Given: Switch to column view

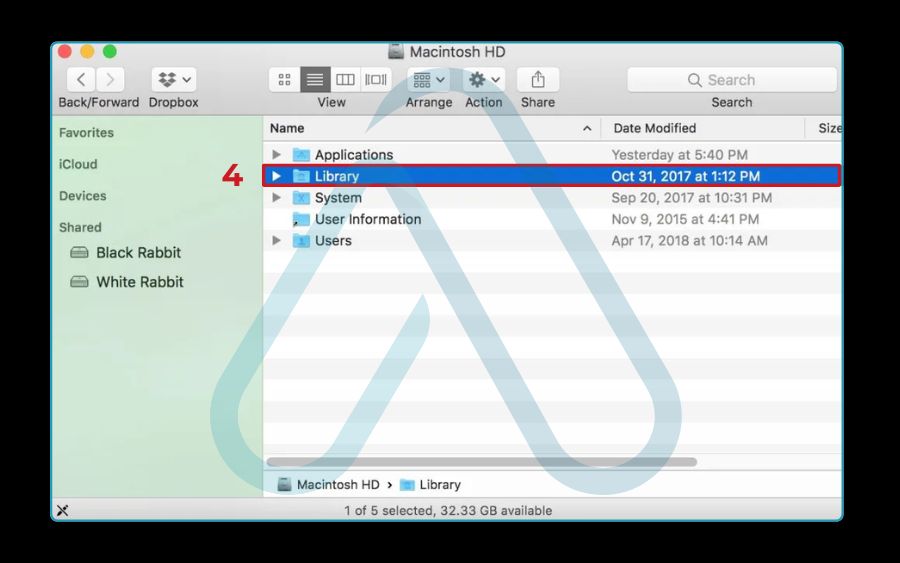Looking at the screenshot, I should 345,80.
